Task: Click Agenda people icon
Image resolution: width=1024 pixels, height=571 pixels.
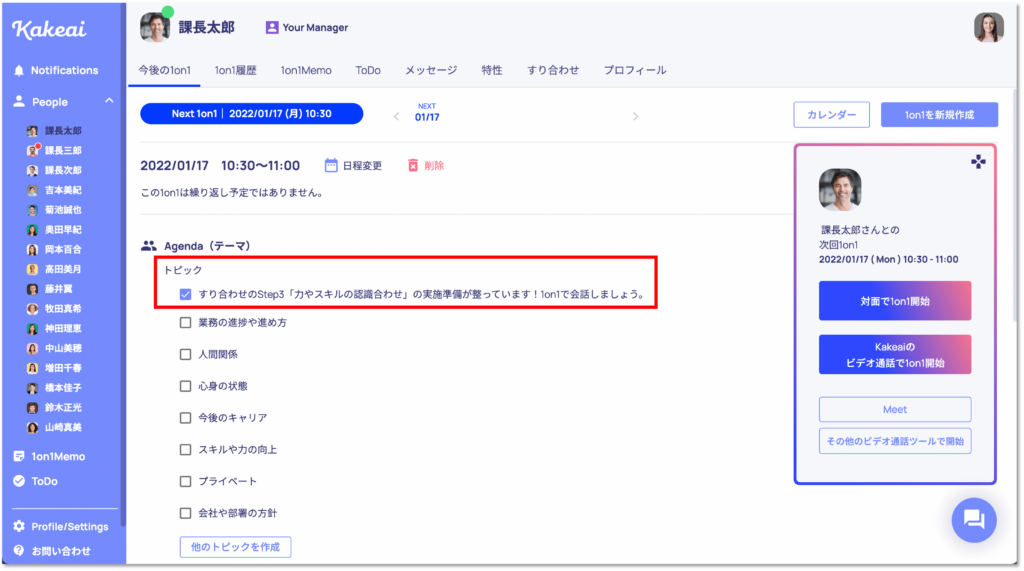Action: [x=149, y=246]
